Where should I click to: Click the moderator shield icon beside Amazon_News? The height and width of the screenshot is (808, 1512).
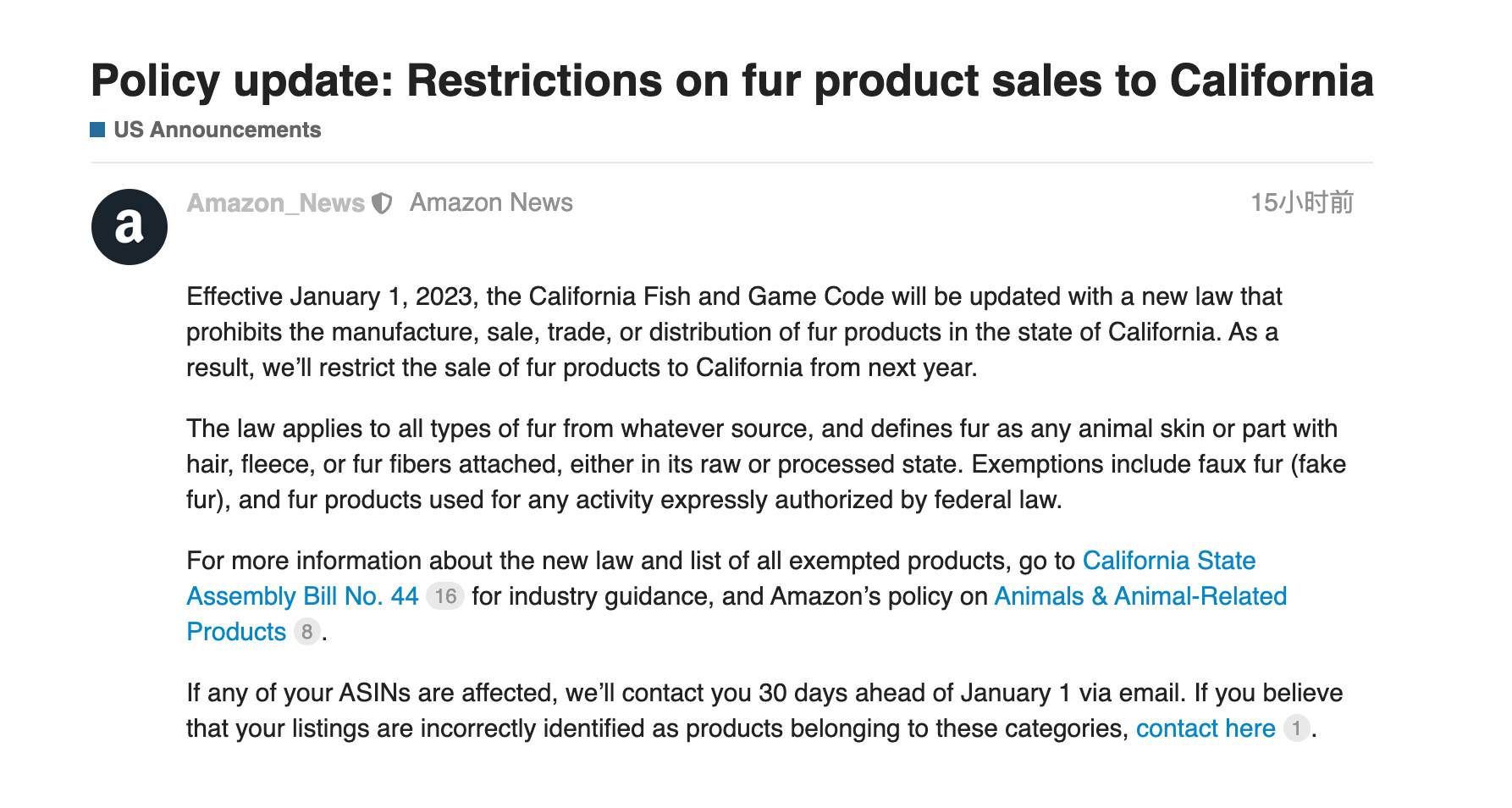pos(383,203)
